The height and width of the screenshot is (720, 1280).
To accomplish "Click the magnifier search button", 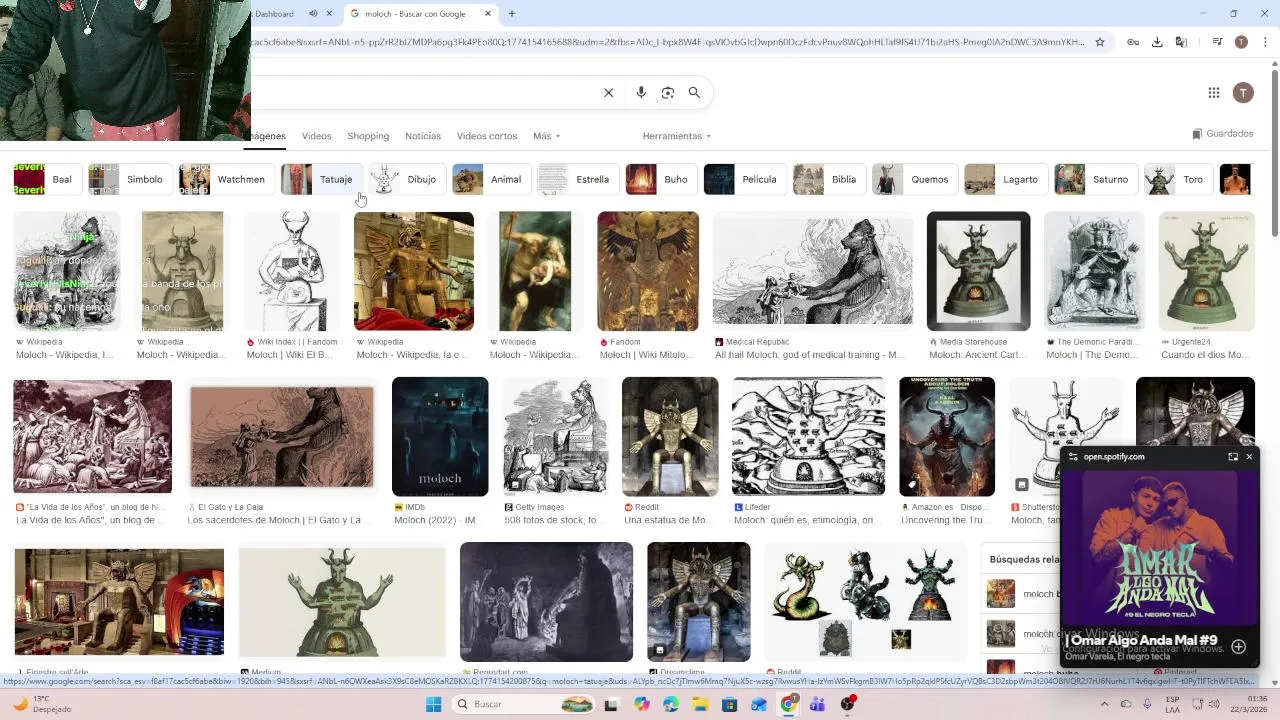I will coord(694,93).
